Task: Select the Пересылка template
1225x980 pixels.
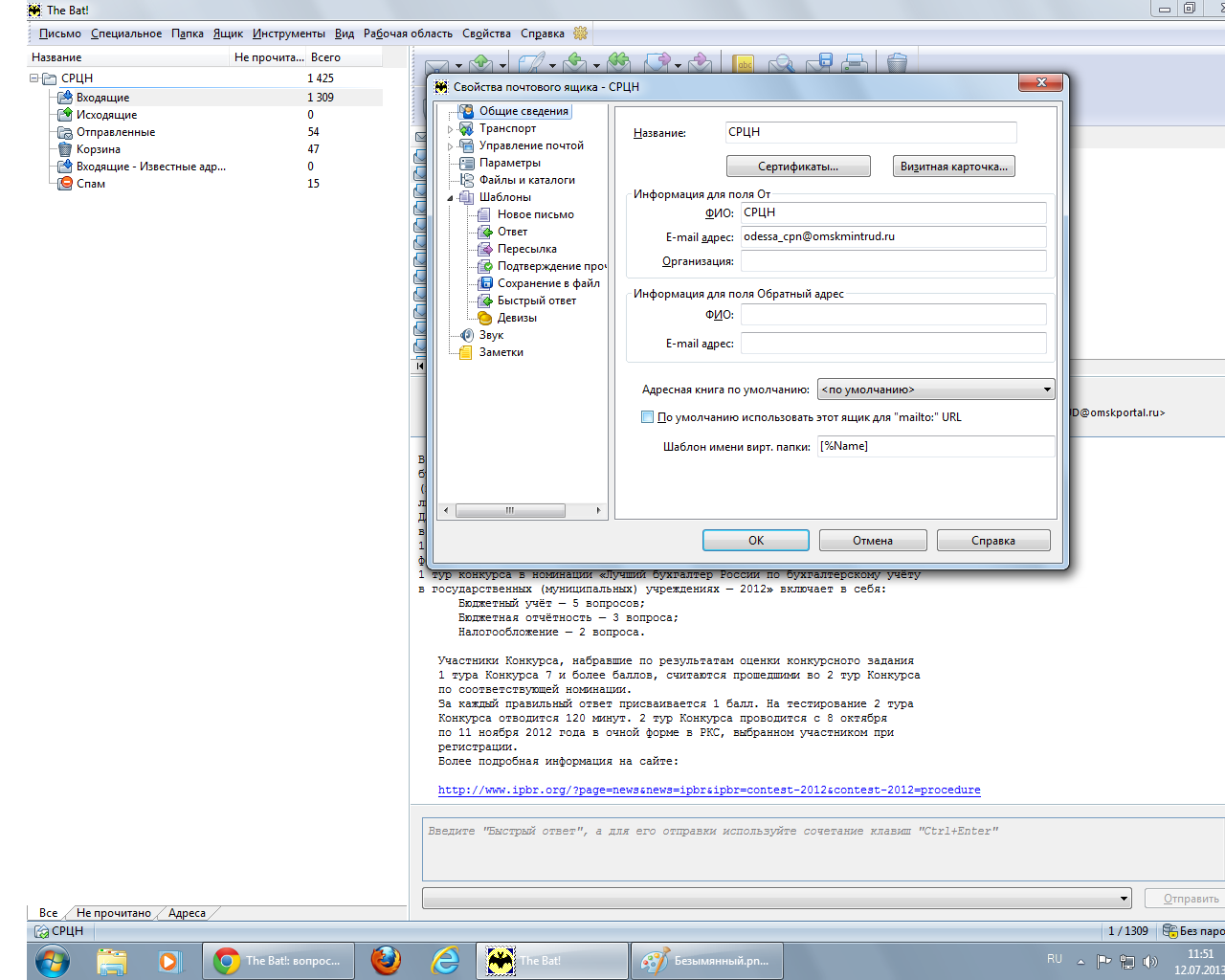Action: click(526, 249)
